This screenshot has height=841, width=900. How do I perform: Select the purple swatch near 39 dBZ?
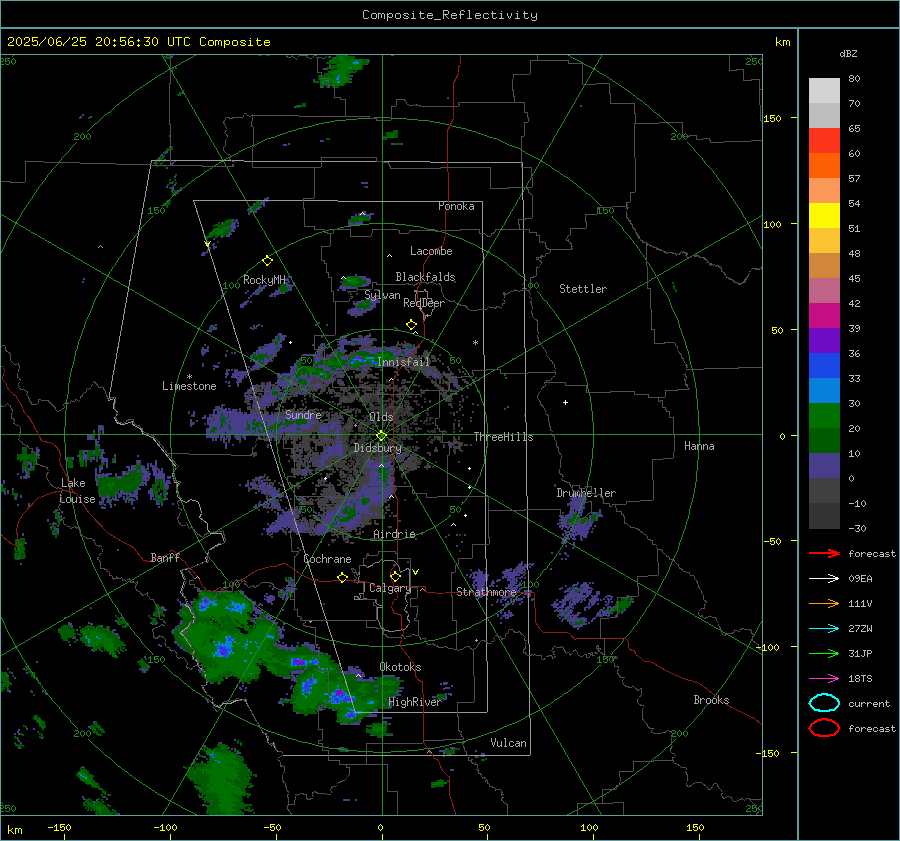(x=824, y=340)
